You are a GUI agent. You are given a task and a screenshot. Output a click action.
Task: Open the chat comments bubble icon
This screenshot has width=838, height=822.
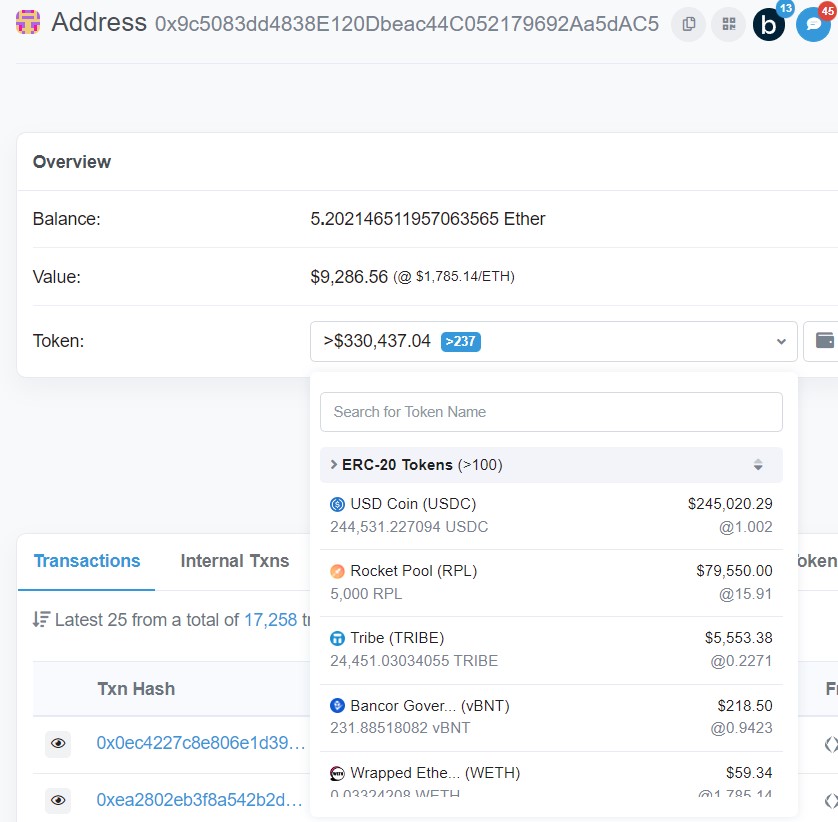coord(813,24)
